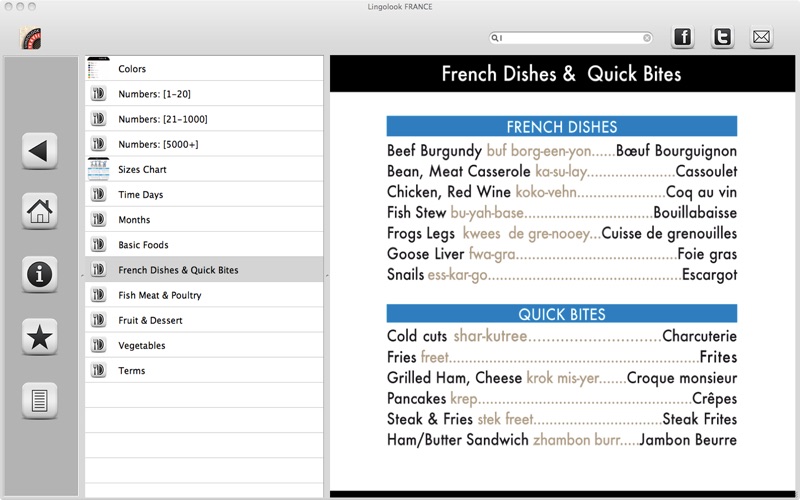This screenshot has width=800, height=500.
Task: Open Basic Foods card
Action: click(x=143, y=245)
